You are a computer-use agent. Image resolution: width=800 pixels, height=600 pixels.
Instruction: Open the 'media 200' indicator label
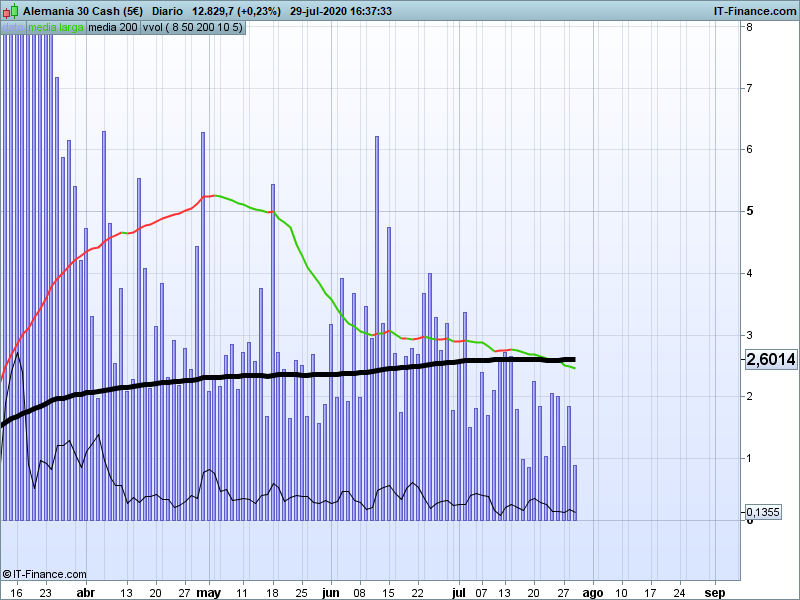113,28
